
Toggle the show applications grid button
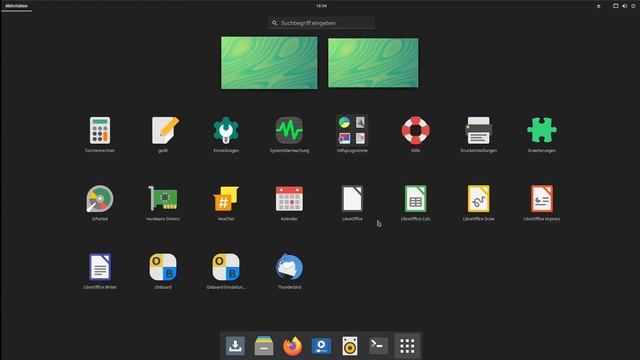point(407,346)
